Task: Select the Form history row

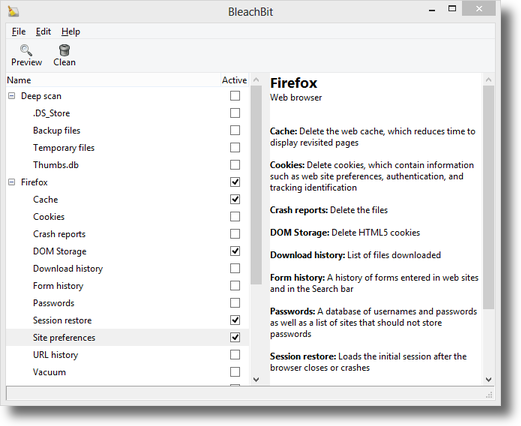Action: [x=127, y=286]
